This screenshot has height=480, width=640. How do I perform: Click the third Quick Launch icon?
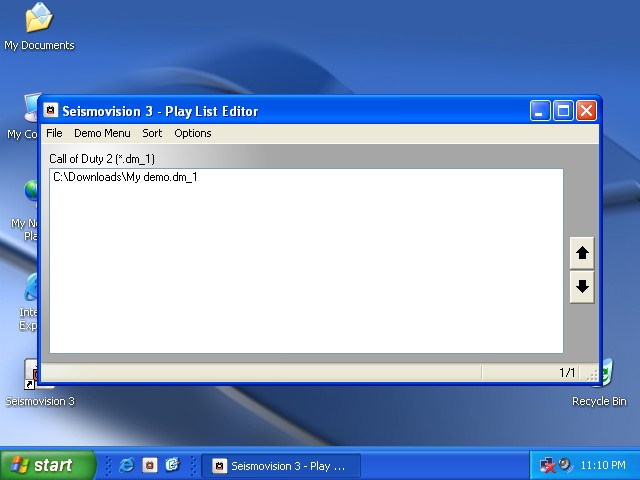pos(172,465)
